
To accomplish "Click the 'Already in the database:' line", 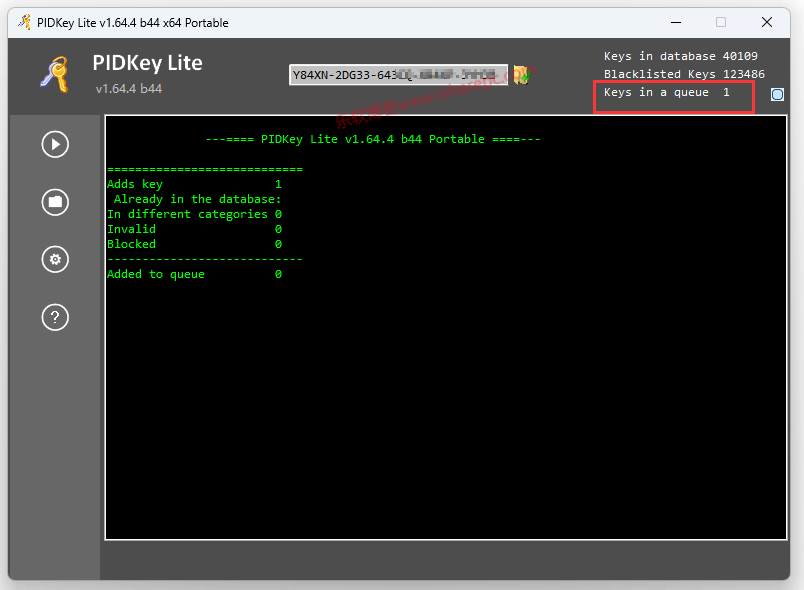I will click(197, 199).
